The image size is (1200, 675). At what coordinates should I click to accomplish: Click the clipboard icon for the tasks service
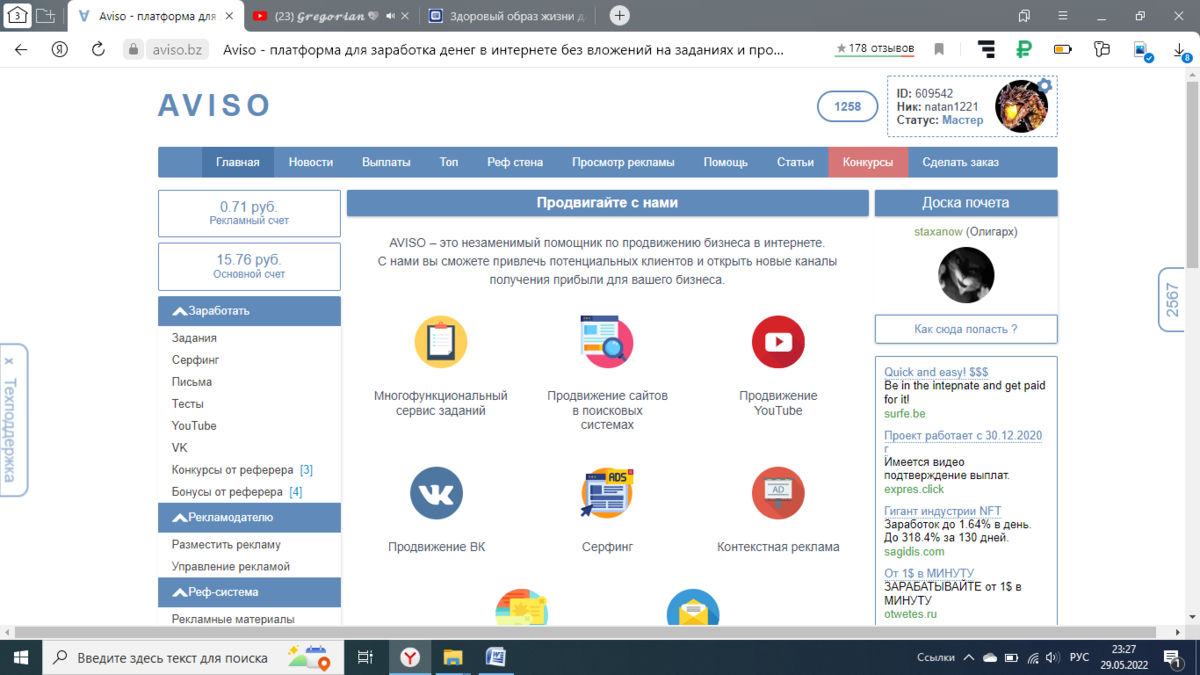441,342
